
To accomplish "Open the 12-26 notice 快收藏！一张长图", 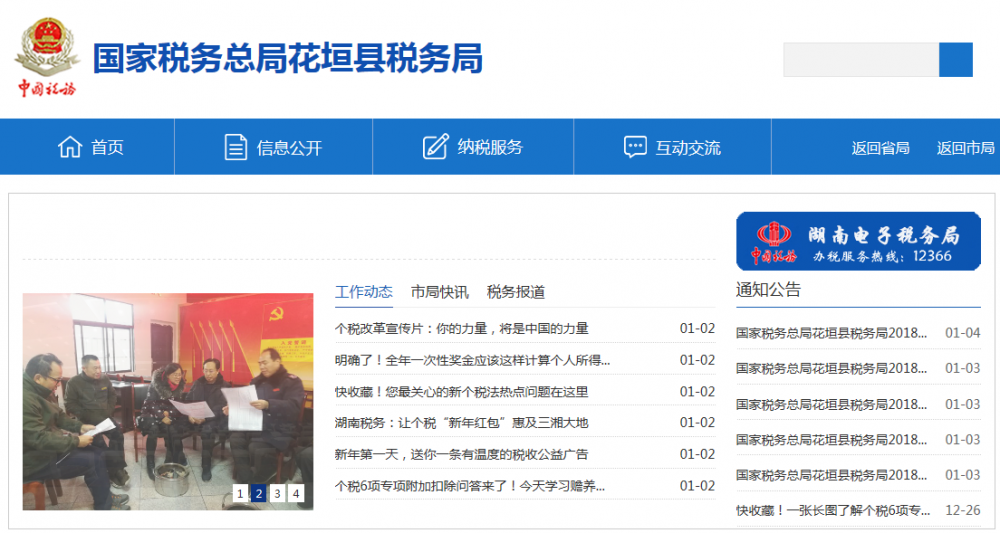I will click(x=833, y=510).
